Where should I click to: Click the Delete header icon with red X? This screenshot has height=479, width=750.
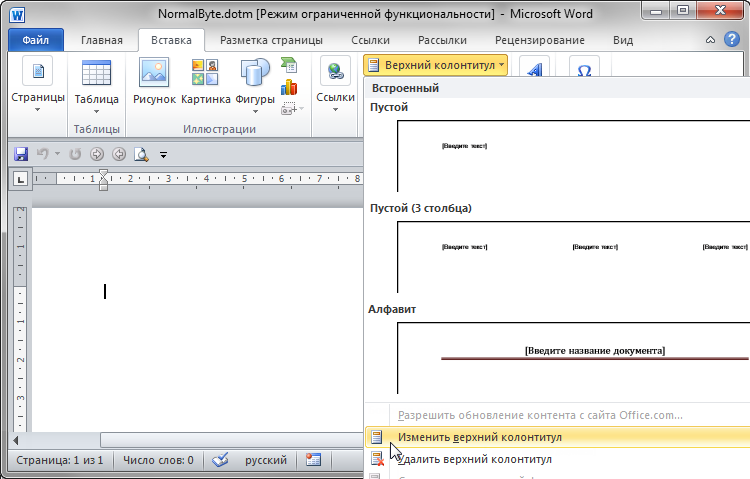(x=377, y=459)
